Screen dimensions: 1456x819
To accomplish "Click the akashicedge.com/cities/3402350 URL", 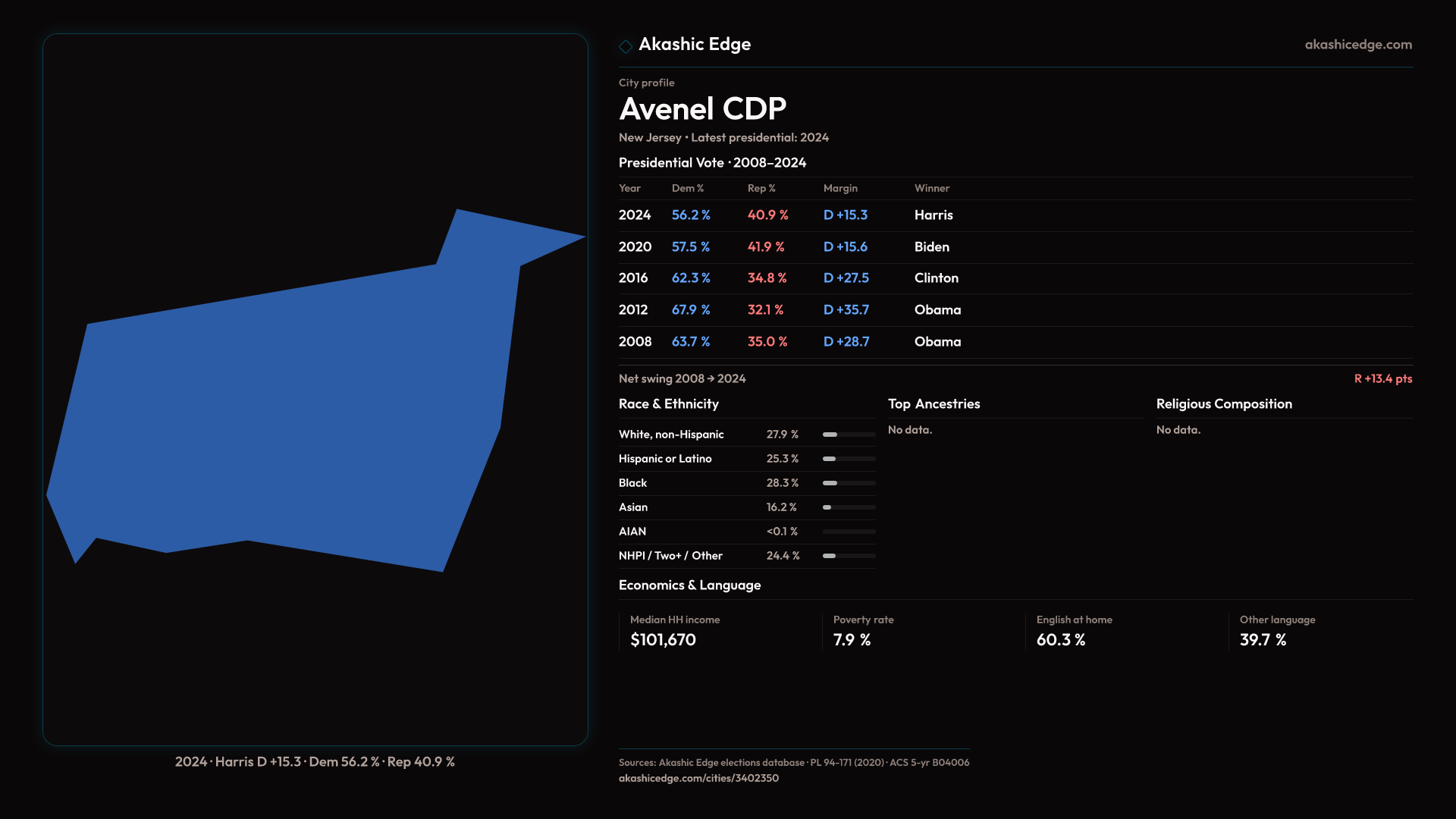I will click(x=698, y=778).
